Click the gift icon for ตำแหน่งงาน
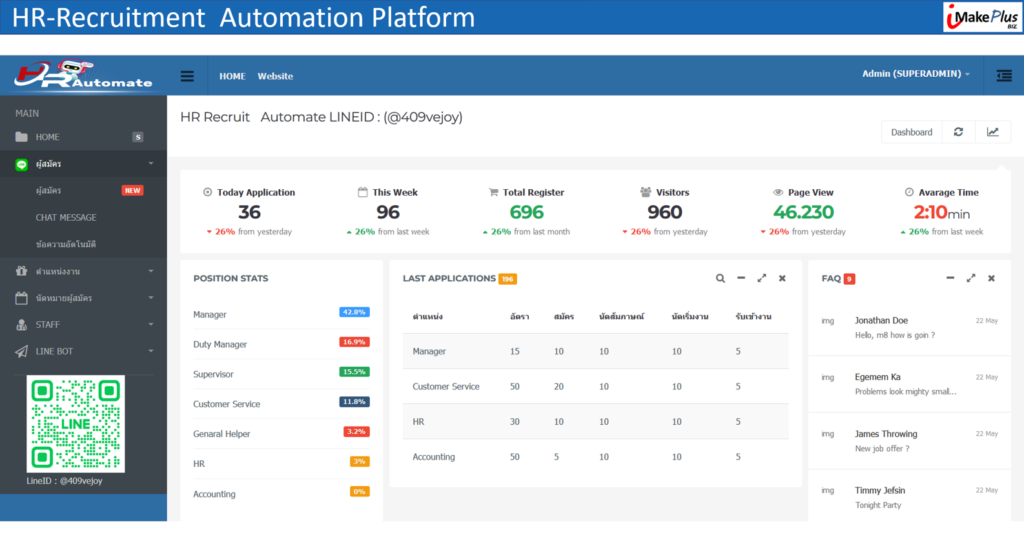This screenshot has height=550, width=1024. pos(22,271)
